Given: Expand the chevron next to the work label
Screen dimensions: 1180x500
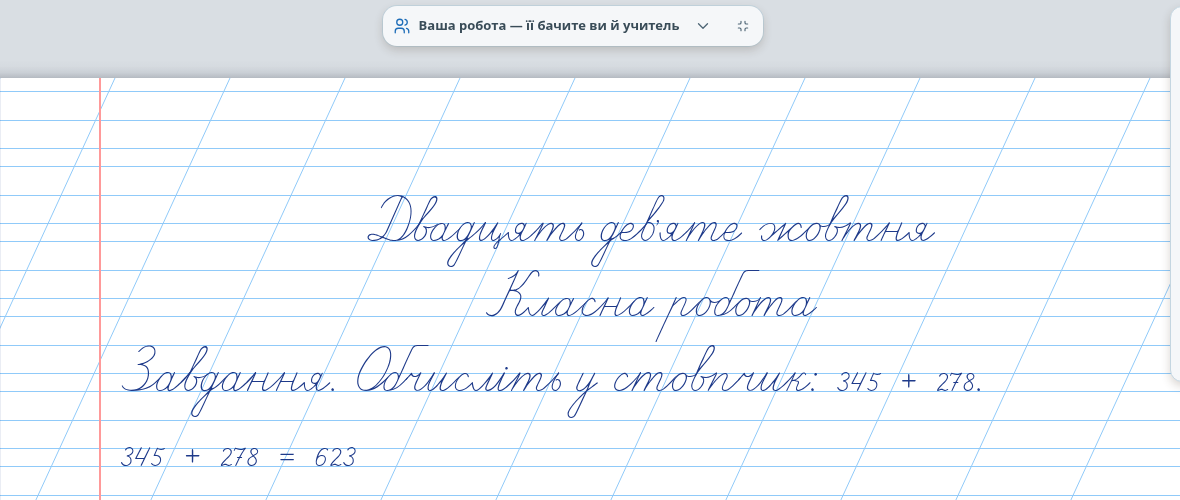Looking at the screenshot, I should click(x=703, y=26).
